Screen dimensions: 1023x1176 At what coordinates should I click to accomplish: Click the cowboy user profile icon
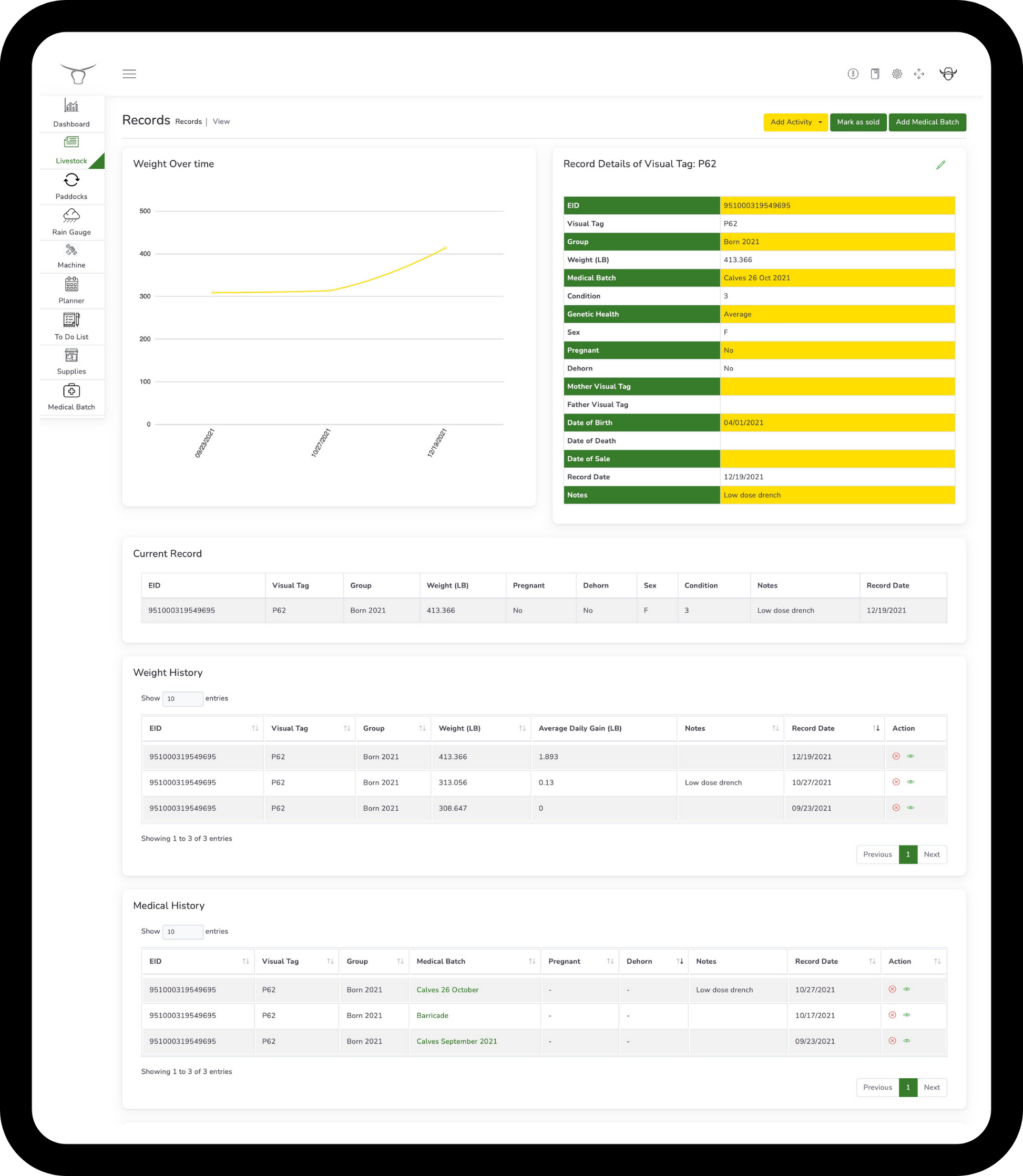point(948,74)
